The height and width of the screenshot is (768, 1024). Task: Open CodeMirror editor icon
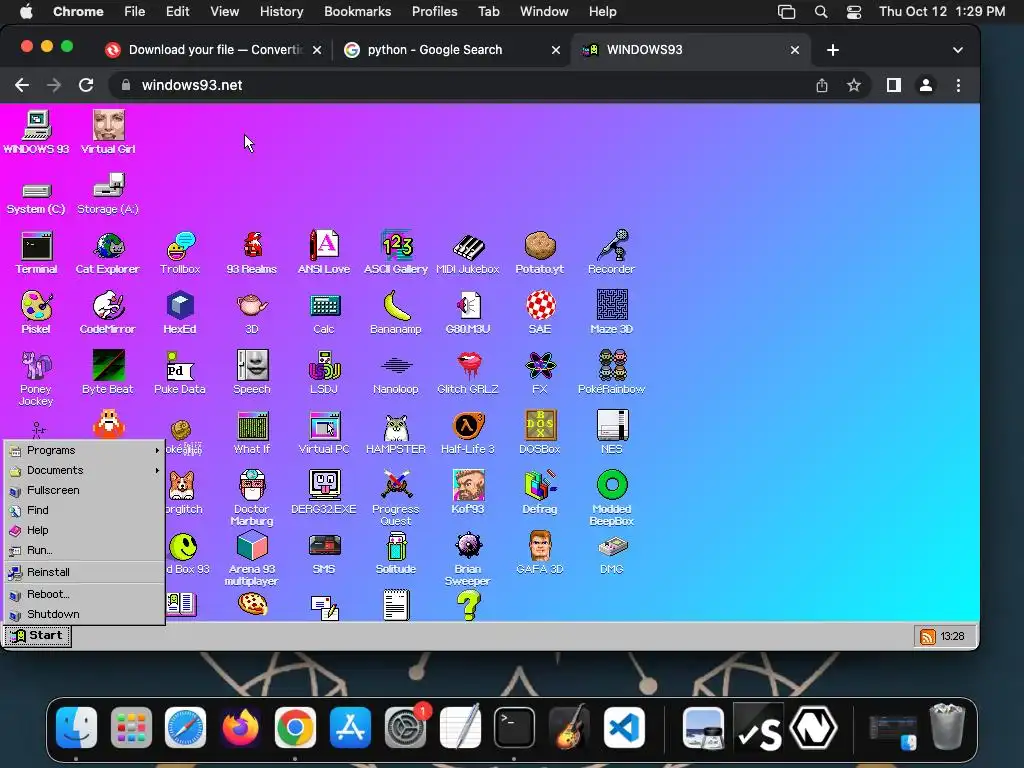tap(108, 313)
